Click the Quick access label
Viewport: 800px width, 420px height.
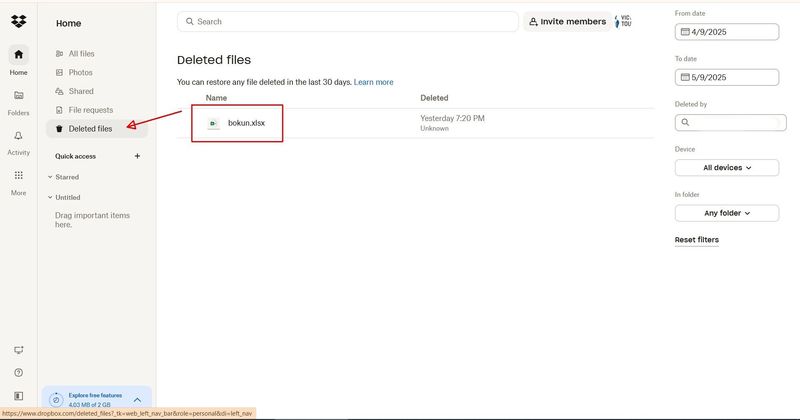pyautogui.click(x=76, y=156)
